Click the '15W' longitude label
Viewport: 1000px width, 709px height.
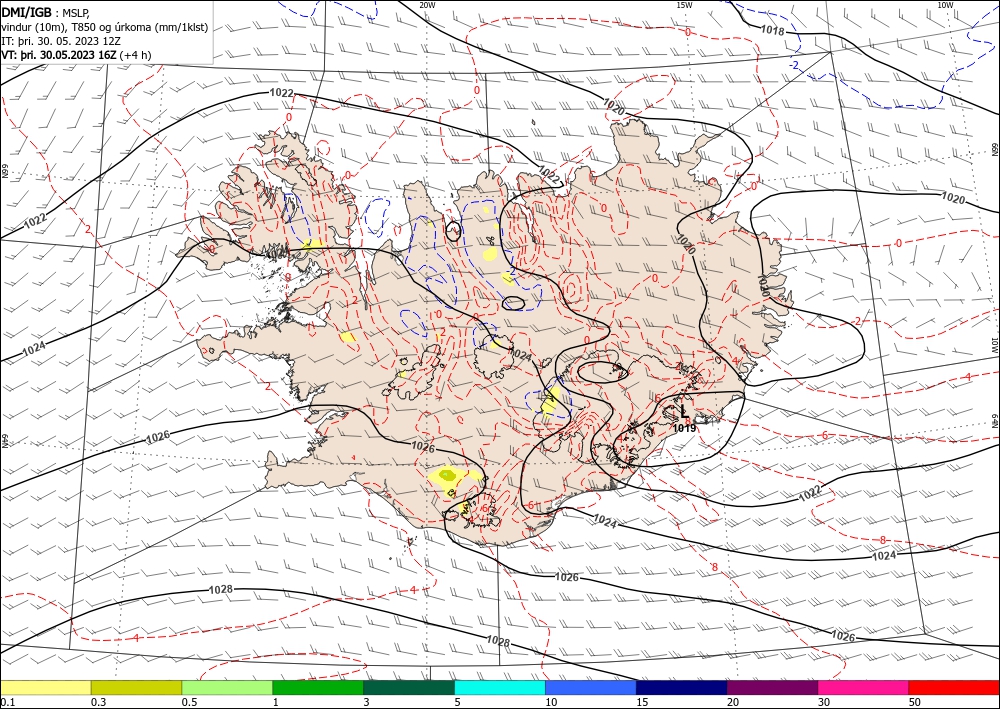coord(684,5)
